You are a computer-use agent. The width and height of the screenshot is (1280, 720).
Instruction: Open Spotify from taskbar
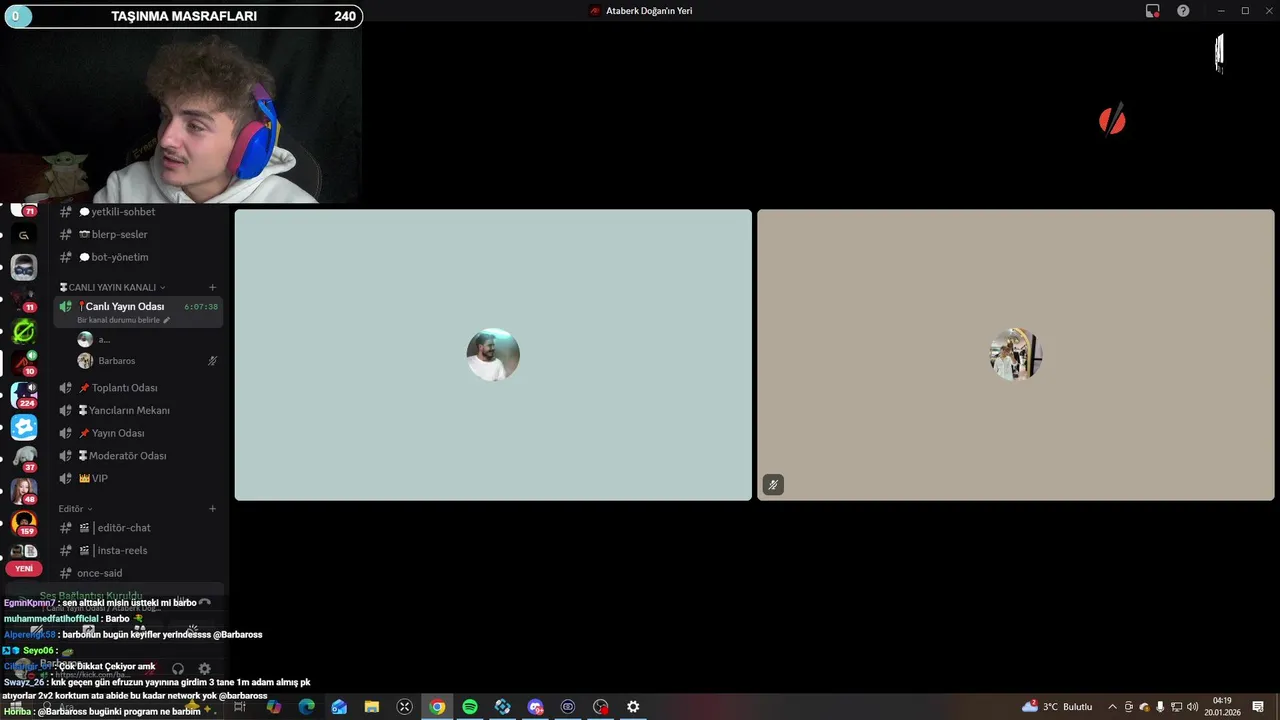pos(470,707)
